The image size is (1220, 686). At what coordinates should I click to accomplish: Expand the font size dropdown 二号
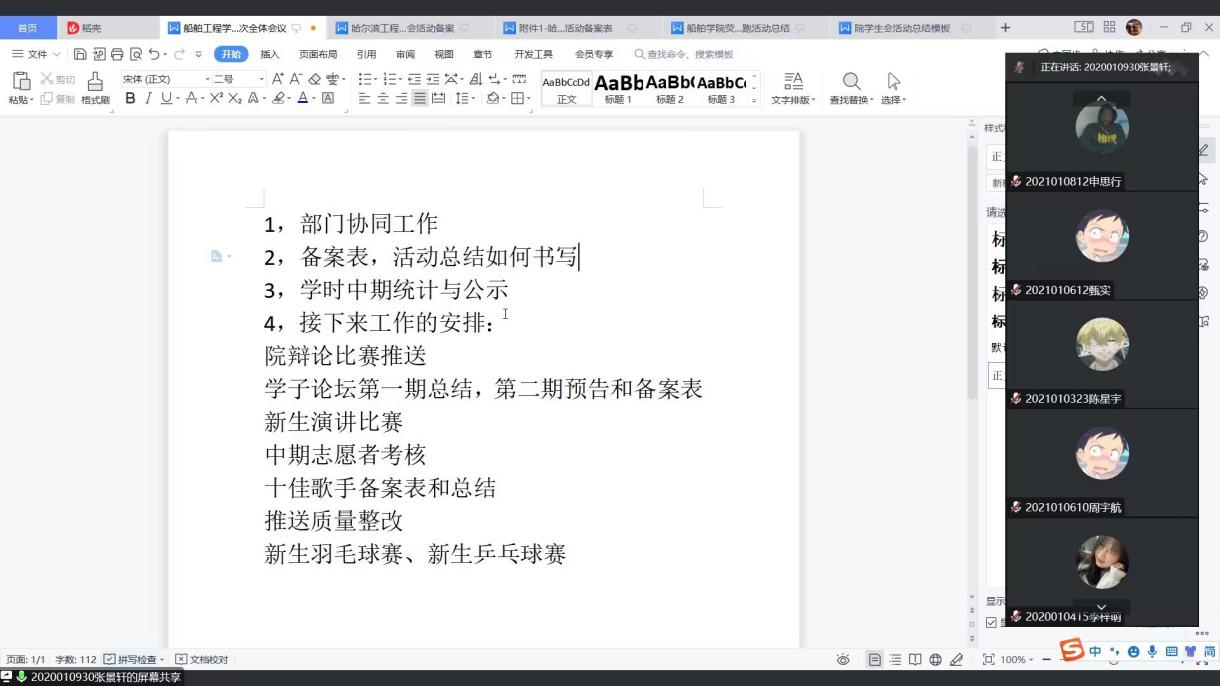point(262,79)
